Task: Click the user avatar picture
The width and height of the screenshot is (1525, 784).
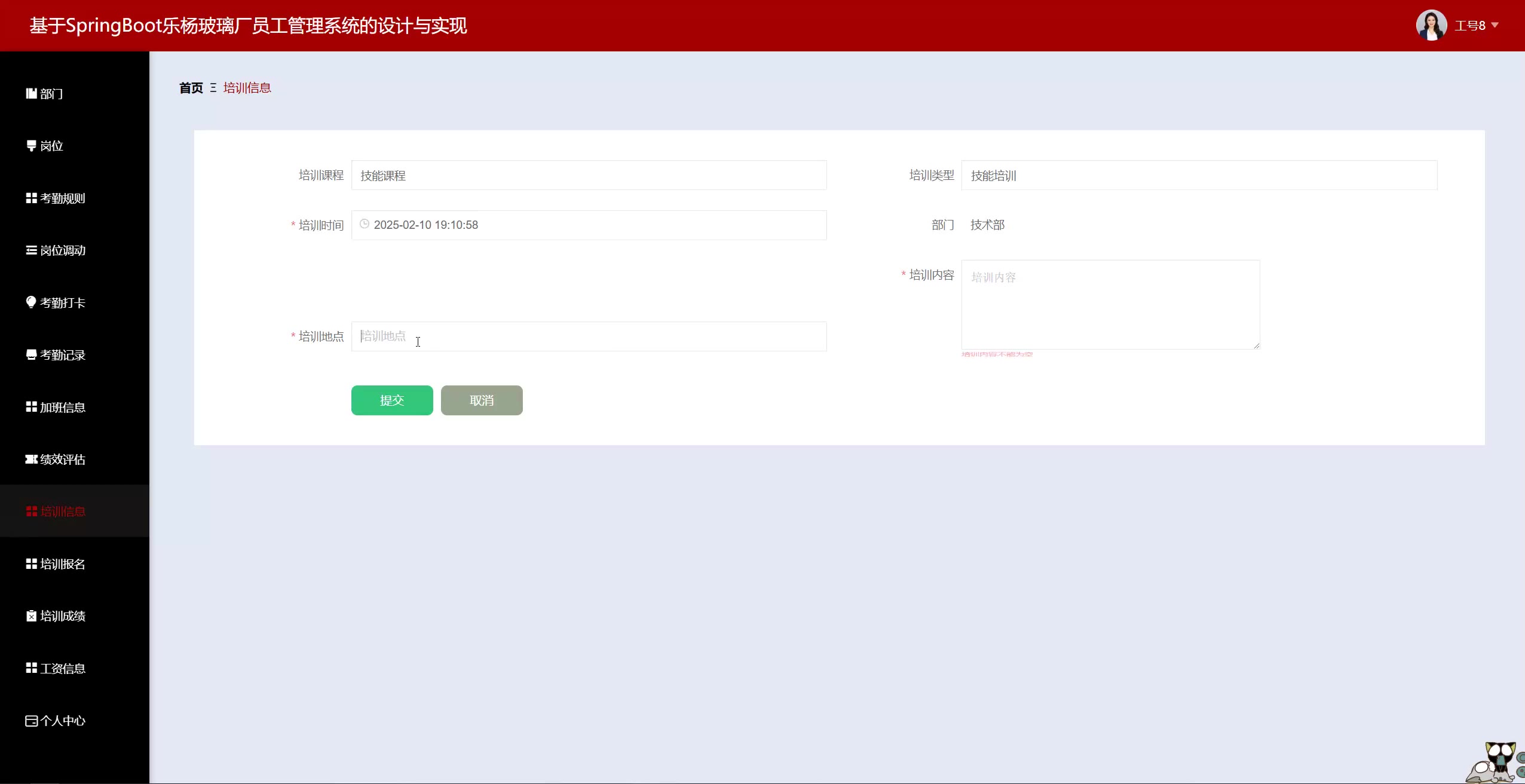Action: click(1431, 25)
